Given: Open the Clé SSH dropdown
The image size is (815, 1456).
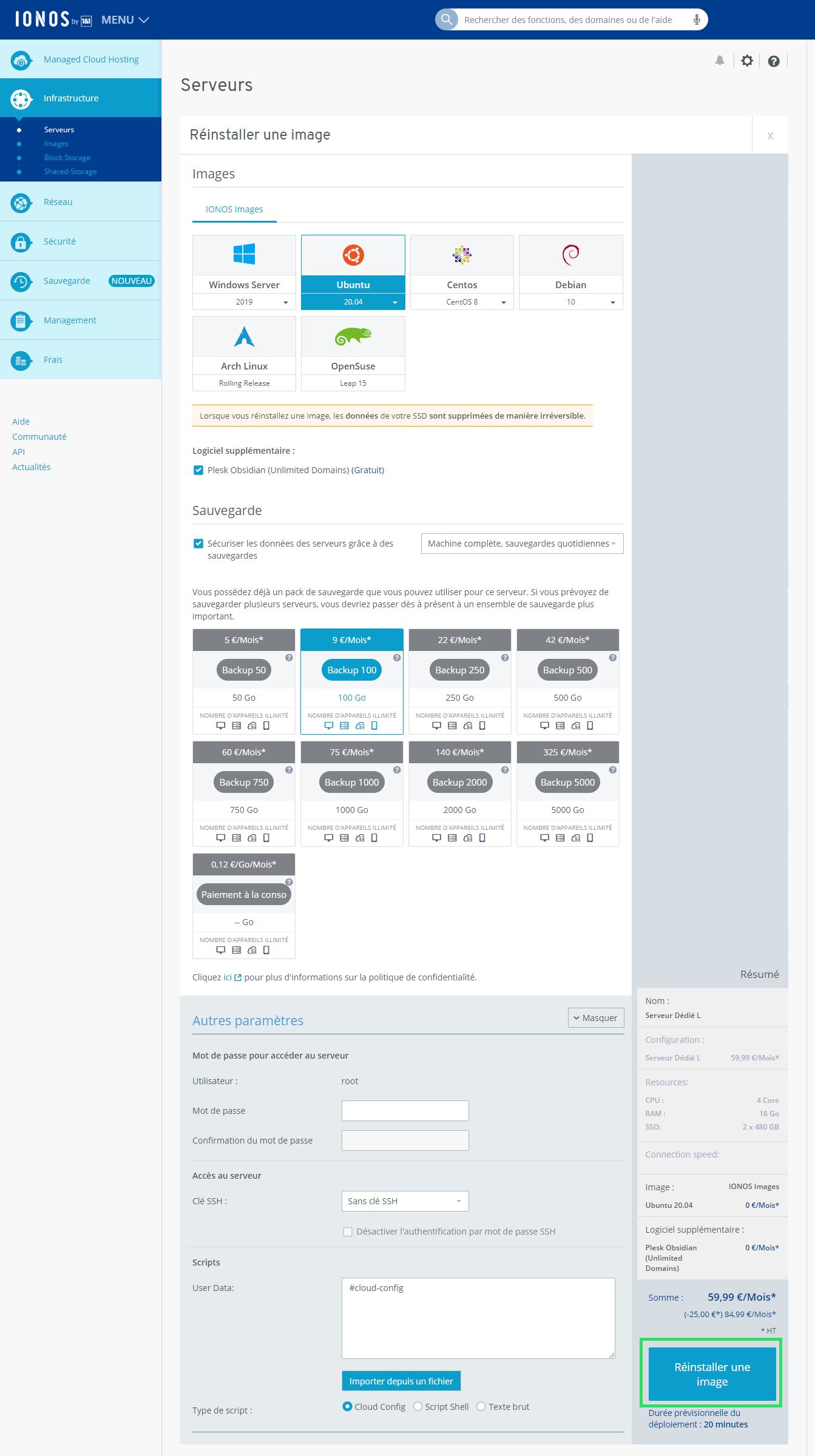Looking at the screenshot, I should [405, 1201].
